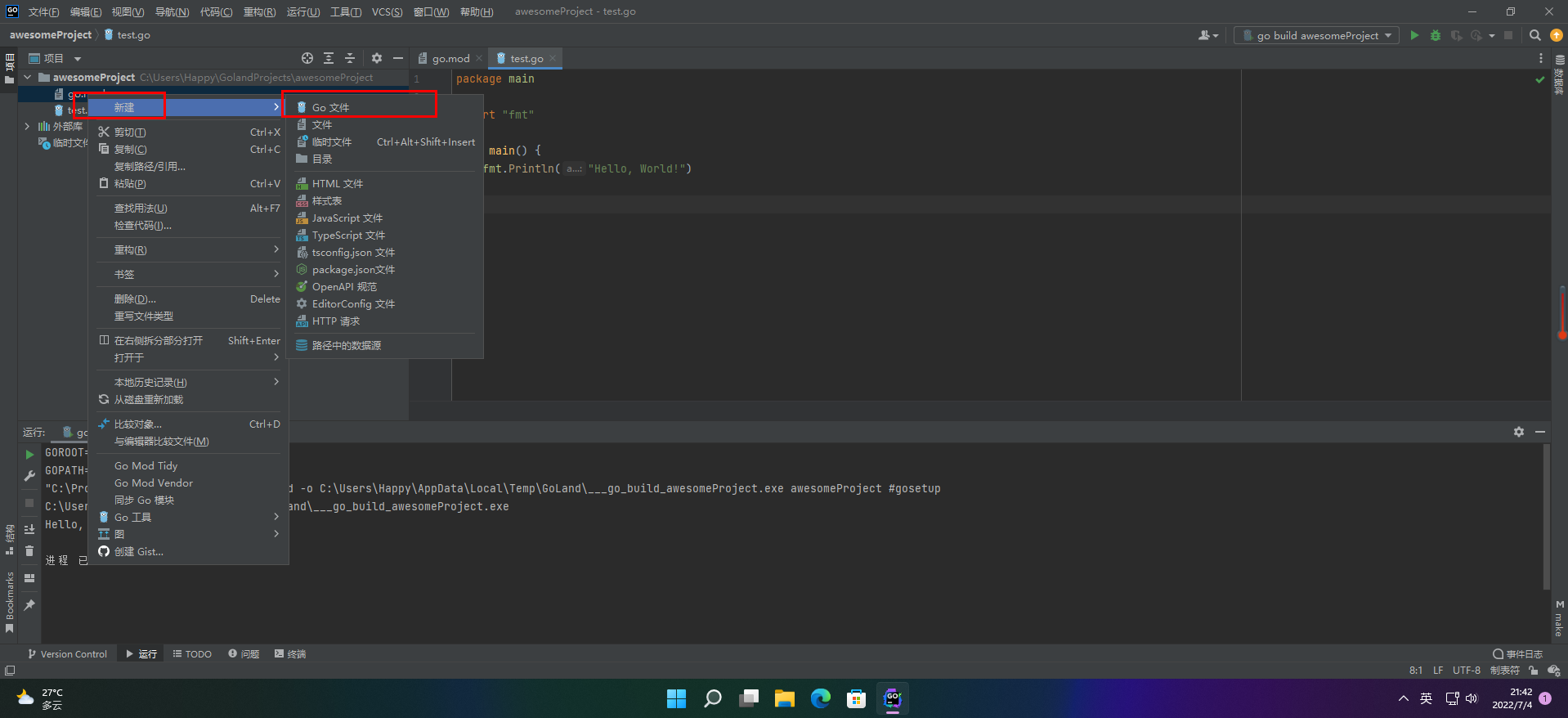Expand all items in project panel
Viewport: 1568px width, 718px height.
click(329, 58)
